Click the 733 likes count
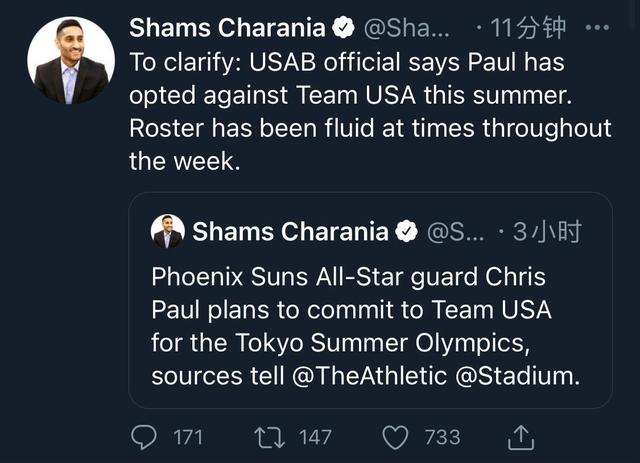 (442, 437)
